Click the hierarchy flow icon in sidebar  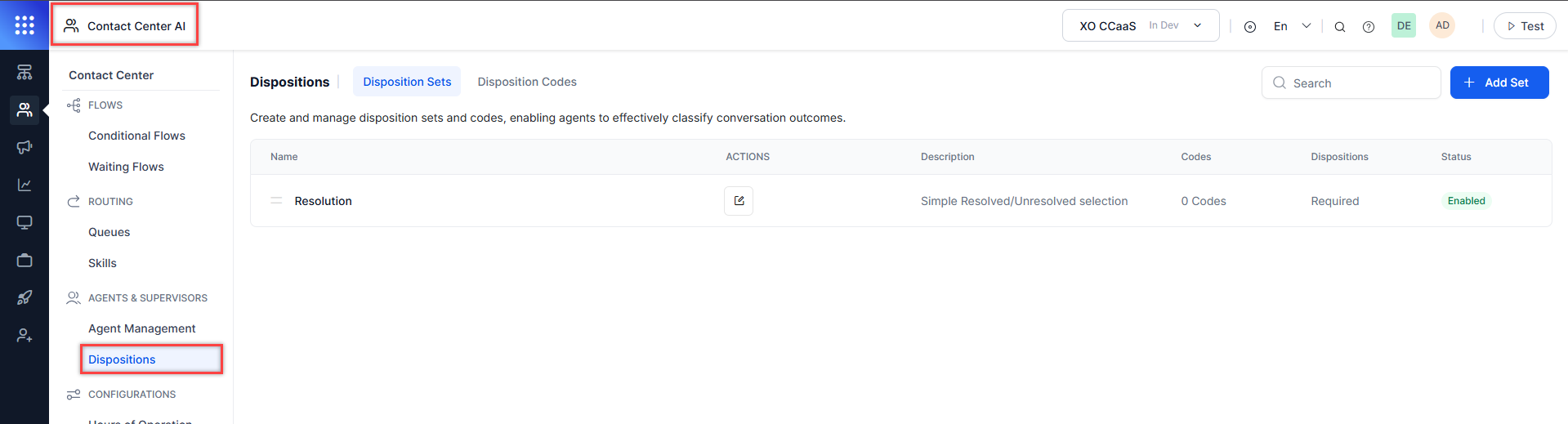point(25,72)
